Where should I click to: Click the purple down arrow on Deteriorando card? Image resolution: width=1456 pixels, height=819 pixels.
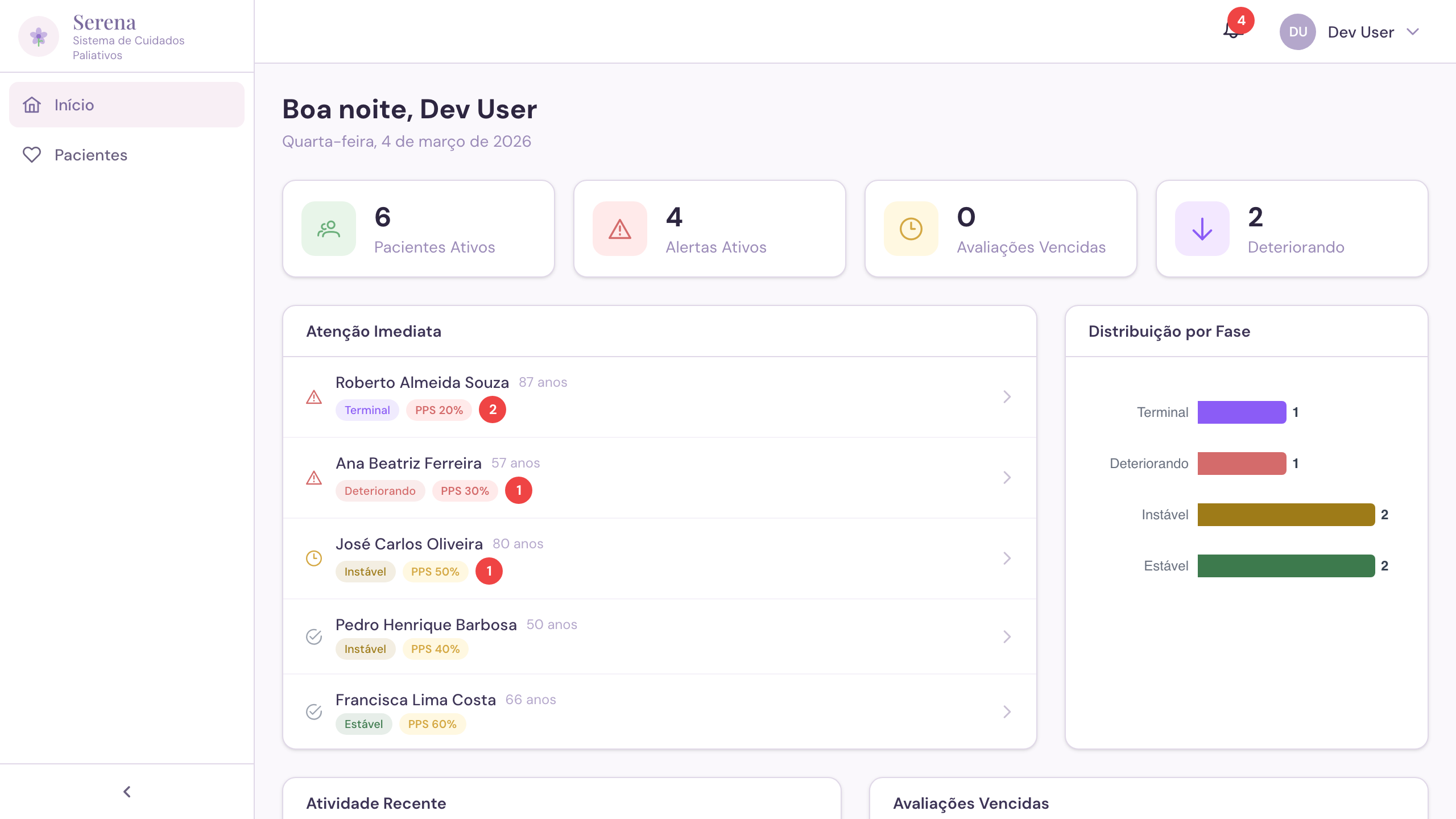click(1201, 229)
